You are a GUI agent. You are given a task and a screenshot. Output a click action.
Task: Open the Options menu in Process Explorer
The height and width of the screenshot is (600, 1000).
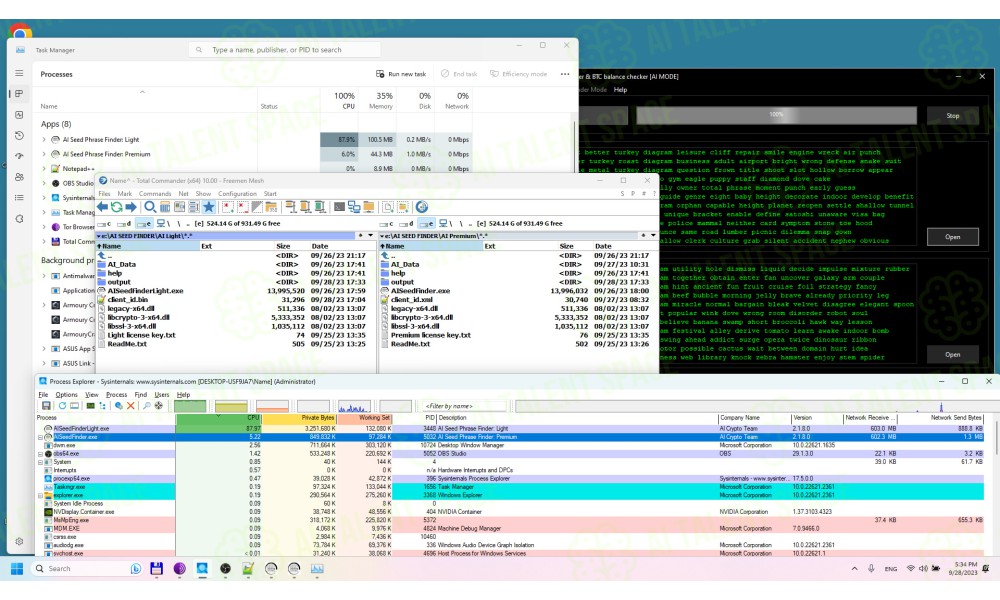tap(66, 395)
